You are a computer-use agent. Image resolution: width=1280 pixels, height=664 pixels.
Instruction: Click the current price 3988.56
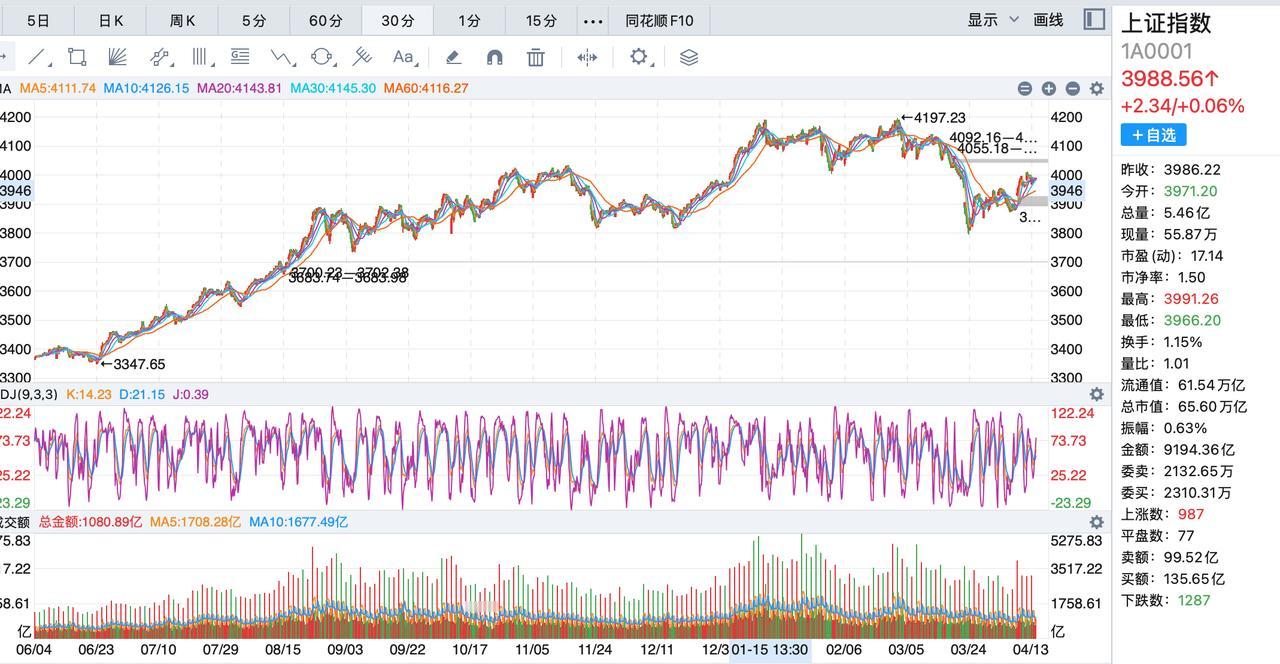(x=1170, y=79)
